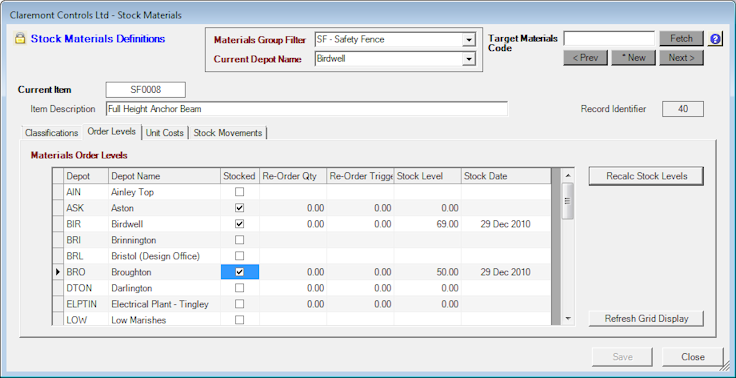
Task: Click the AIN depot code cell
Action: (x=86, y=192)
